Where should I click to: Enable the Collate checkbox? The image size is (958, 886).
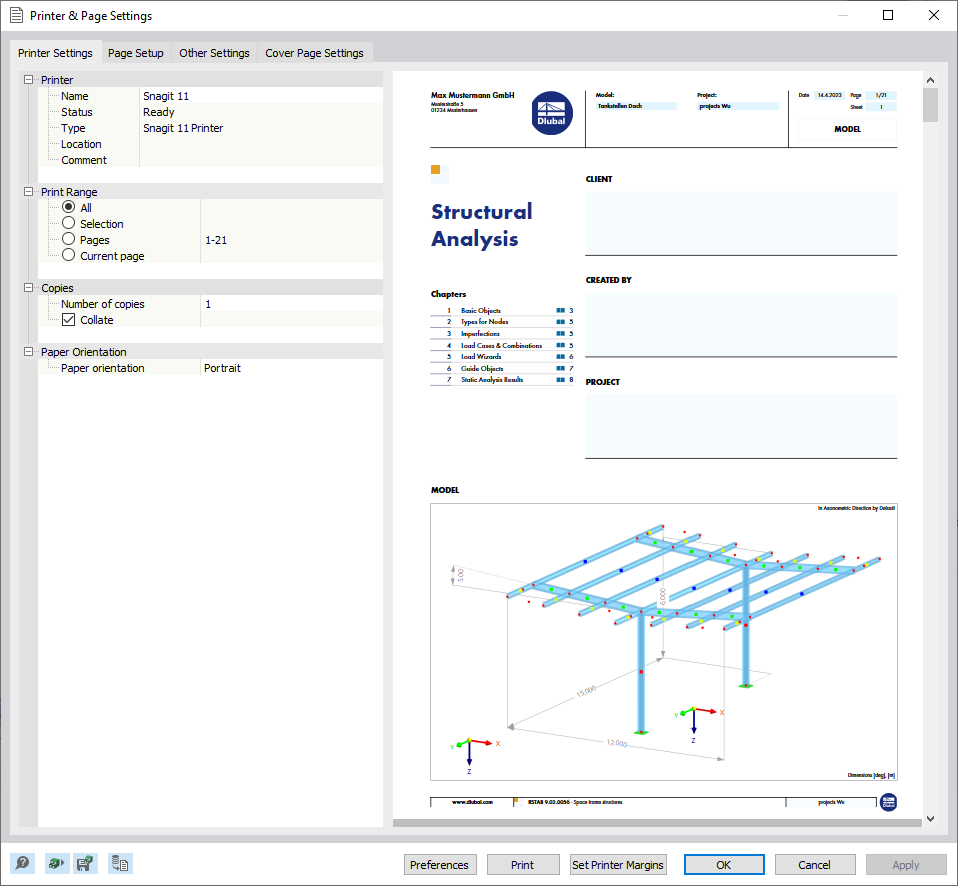point(68,320)
